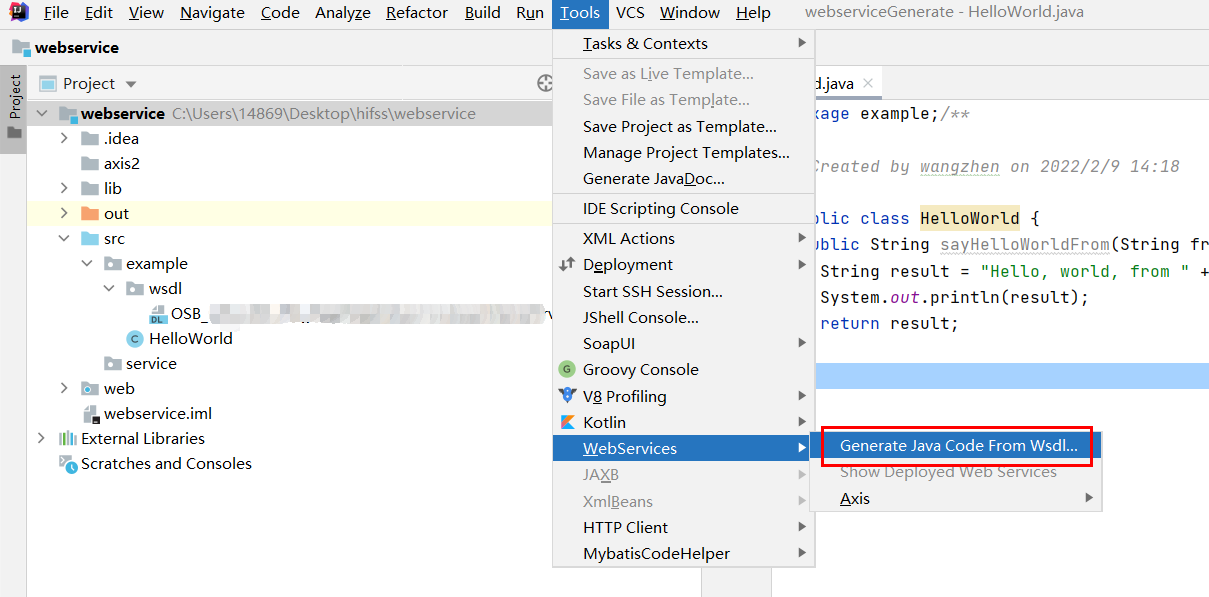Viewport: 1209px width, 597px height.
Task: Click the Deployment arrows icon in menu
Action: click(x=567, y=265)
